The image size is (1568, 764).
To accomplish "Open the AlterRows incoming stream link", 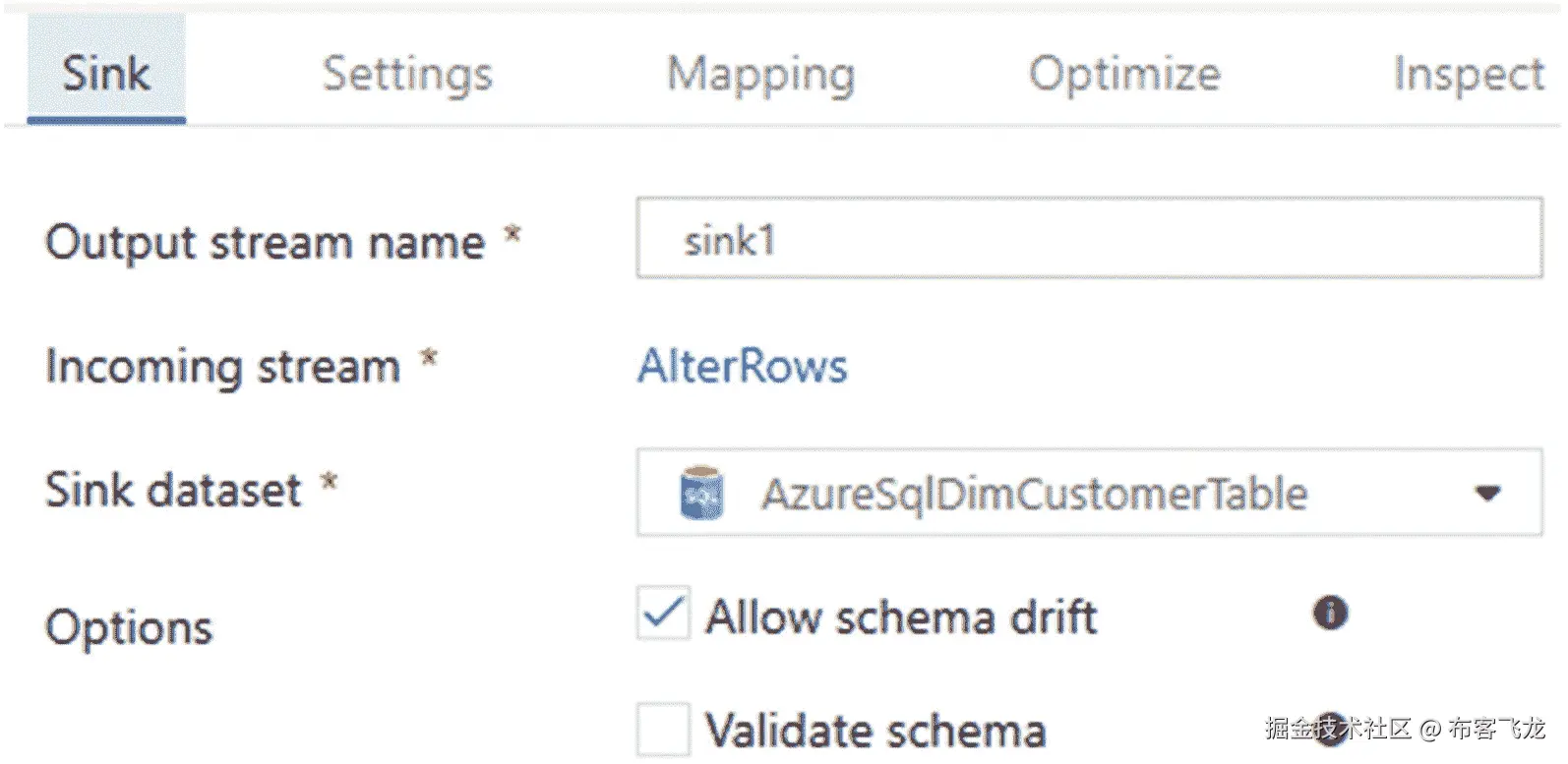I will coord(742,367).
